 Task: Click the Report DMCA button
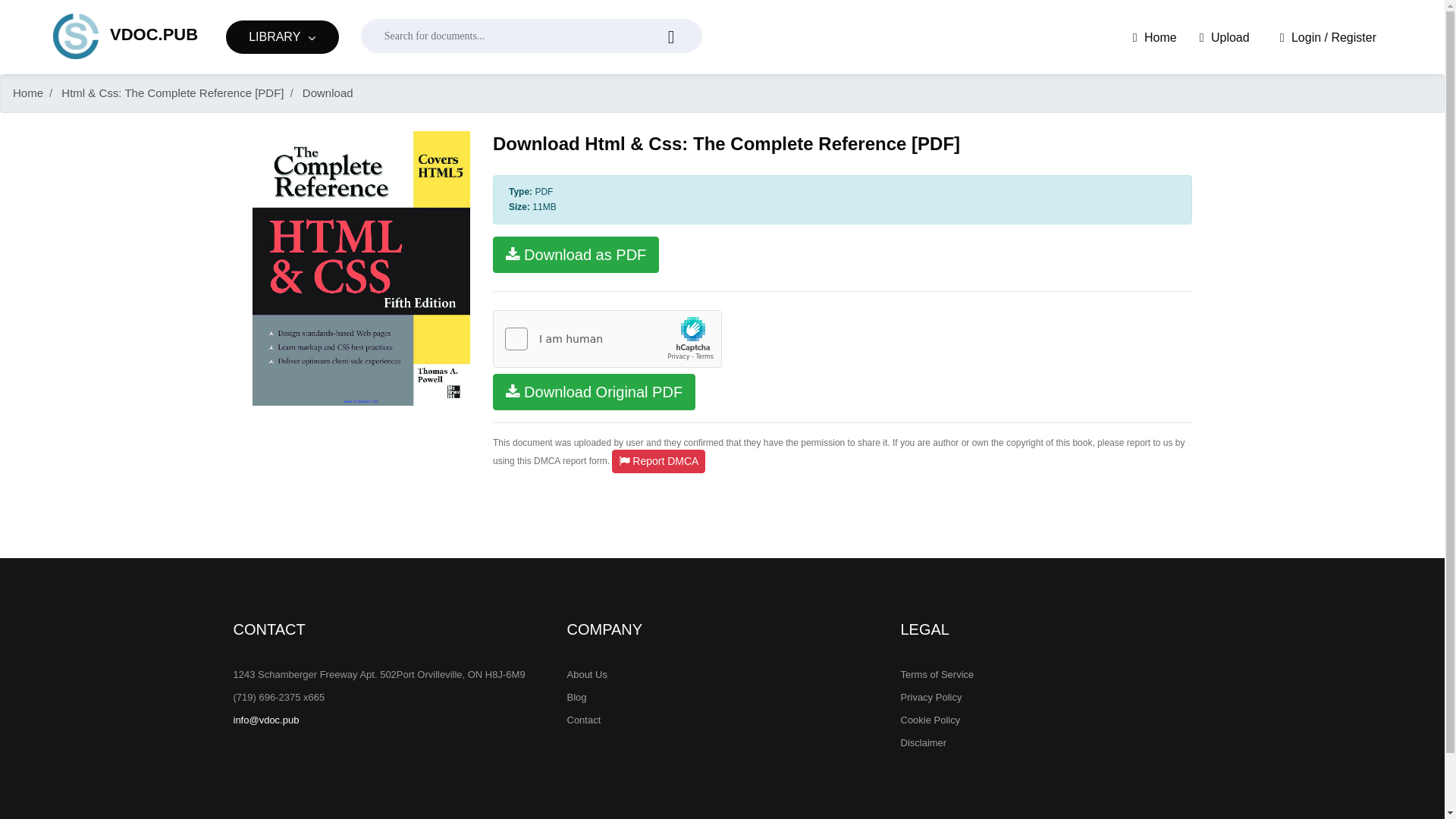(x=658, y=461)
